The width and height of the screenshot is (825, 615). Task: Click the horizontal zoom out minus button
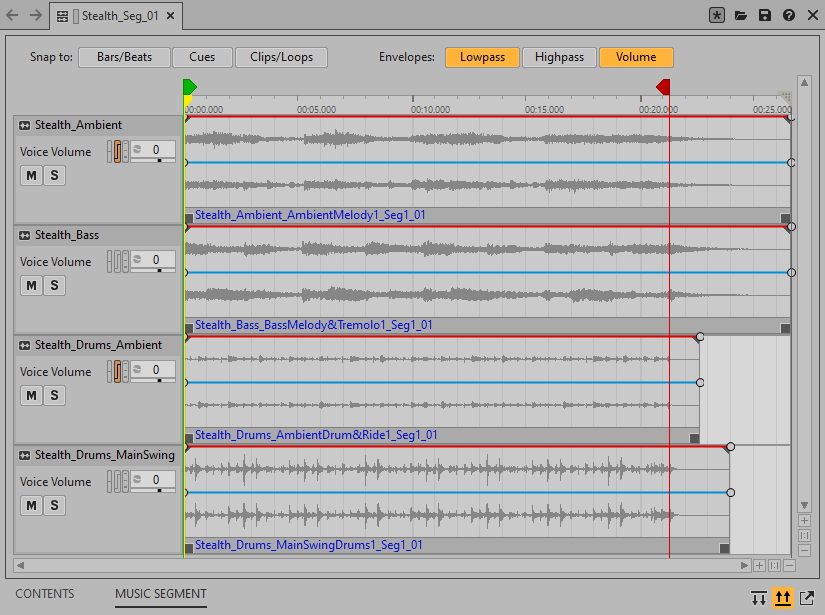pyautogui.click(x=788, y=566)
